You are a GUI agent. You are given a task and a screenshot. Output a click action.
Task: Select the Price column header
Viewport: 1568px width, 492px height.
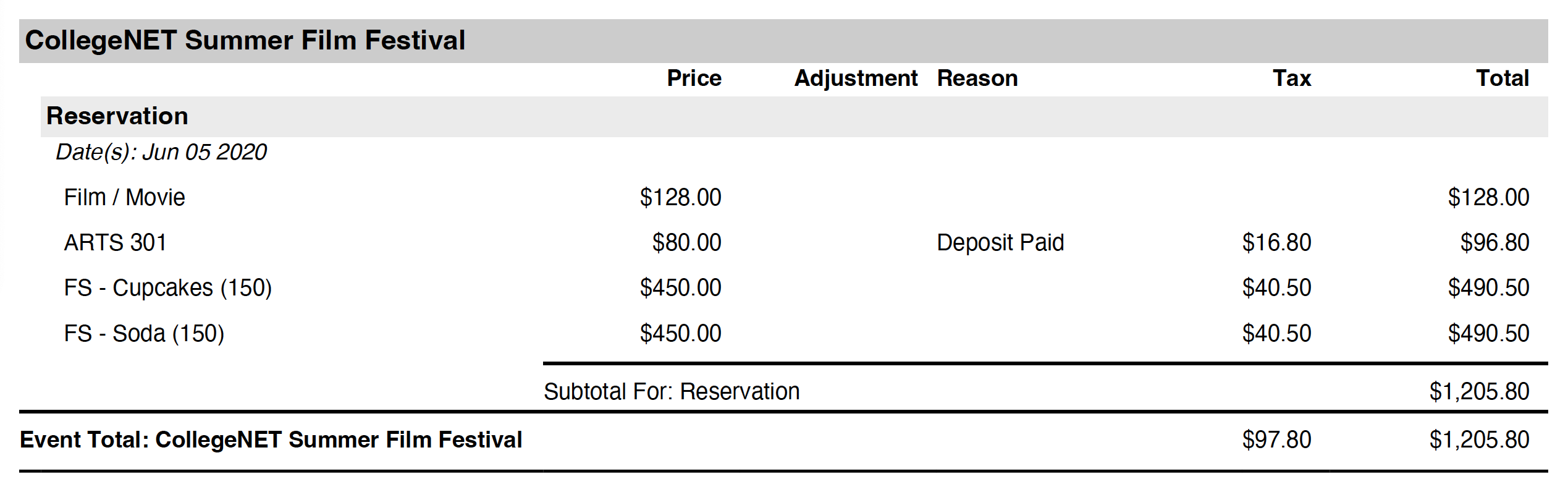point(694,78)
